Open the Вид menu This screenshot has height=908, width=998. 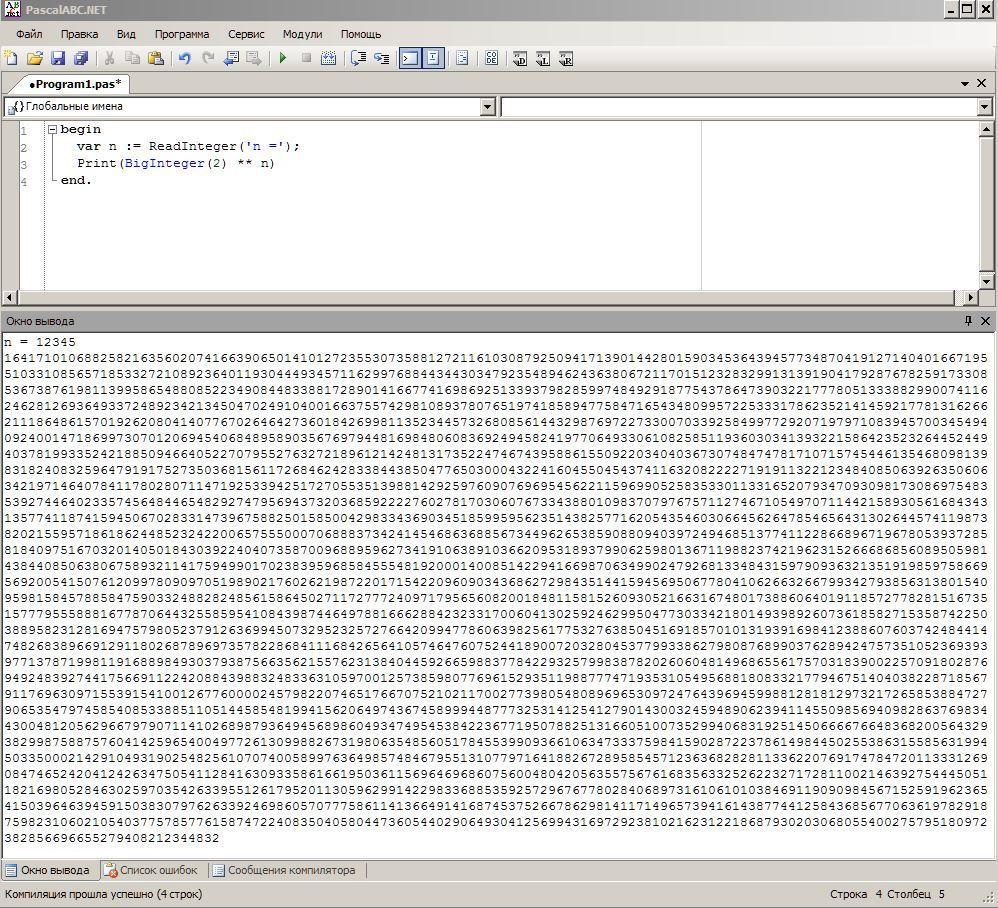tap(126, 34)
